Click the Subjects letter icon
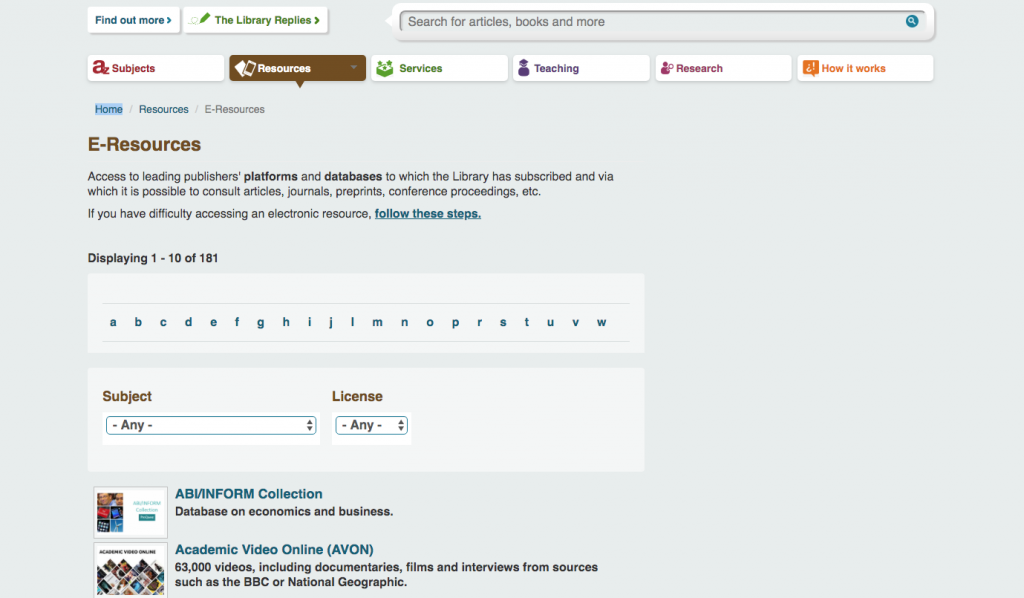The height and width of the screenshot is (598, 1024). pyautogui.click(x=100, y=67)
